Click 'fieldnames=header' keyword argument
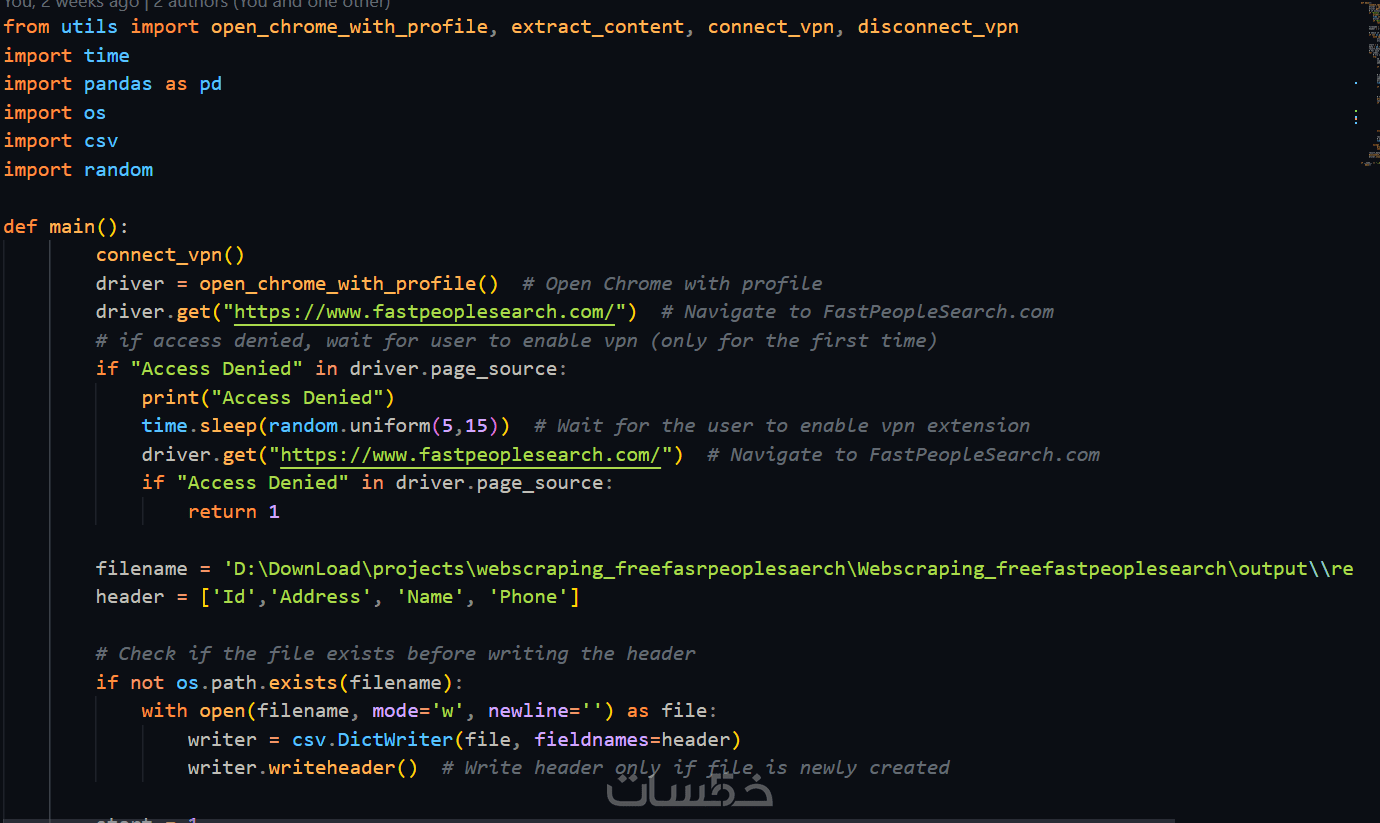 [x=633, y=740]
